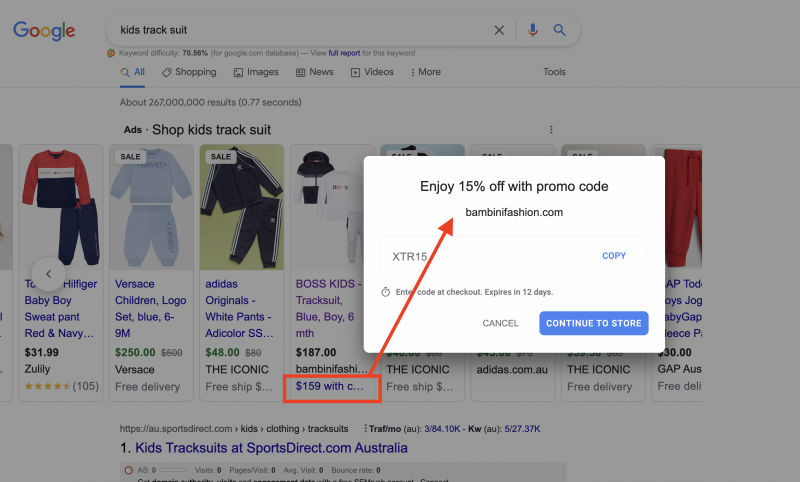800x482 pixels.
Task: Open the Tommy Hilfiger Baby Boy ad title
Action: click(60, 309)
